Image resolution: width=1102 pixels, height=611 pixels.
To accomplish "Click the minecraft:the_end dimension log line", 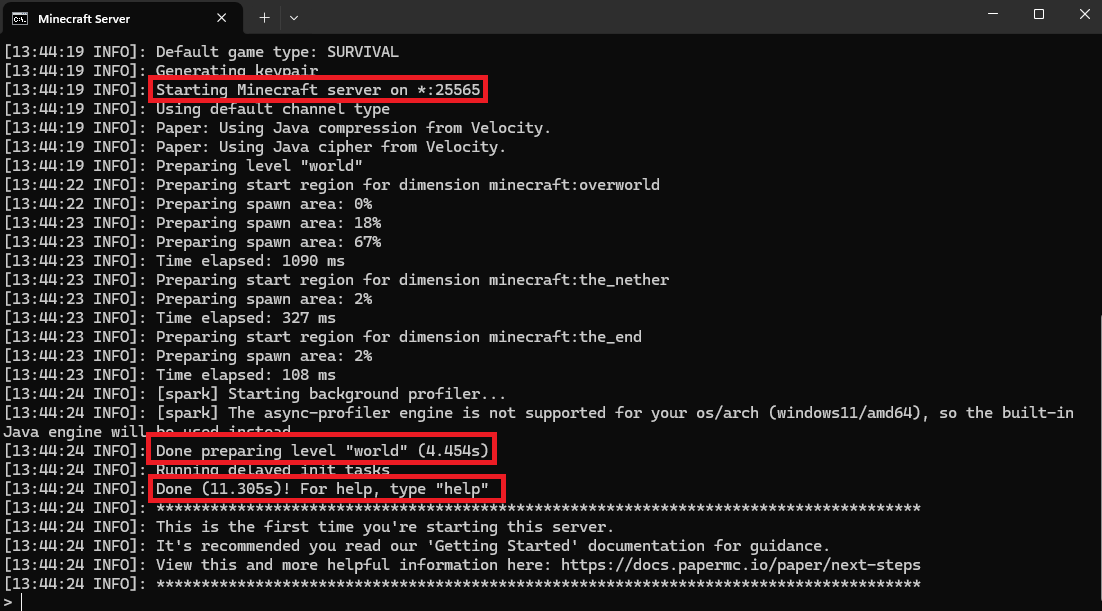I will 398,337.
